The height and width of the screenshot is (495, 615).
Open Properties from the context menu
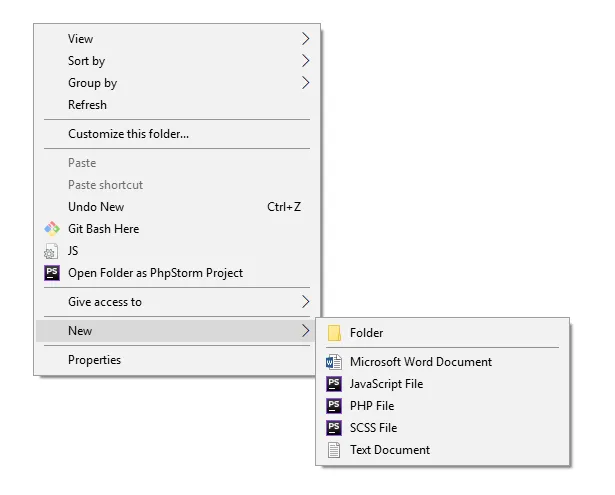94,360
